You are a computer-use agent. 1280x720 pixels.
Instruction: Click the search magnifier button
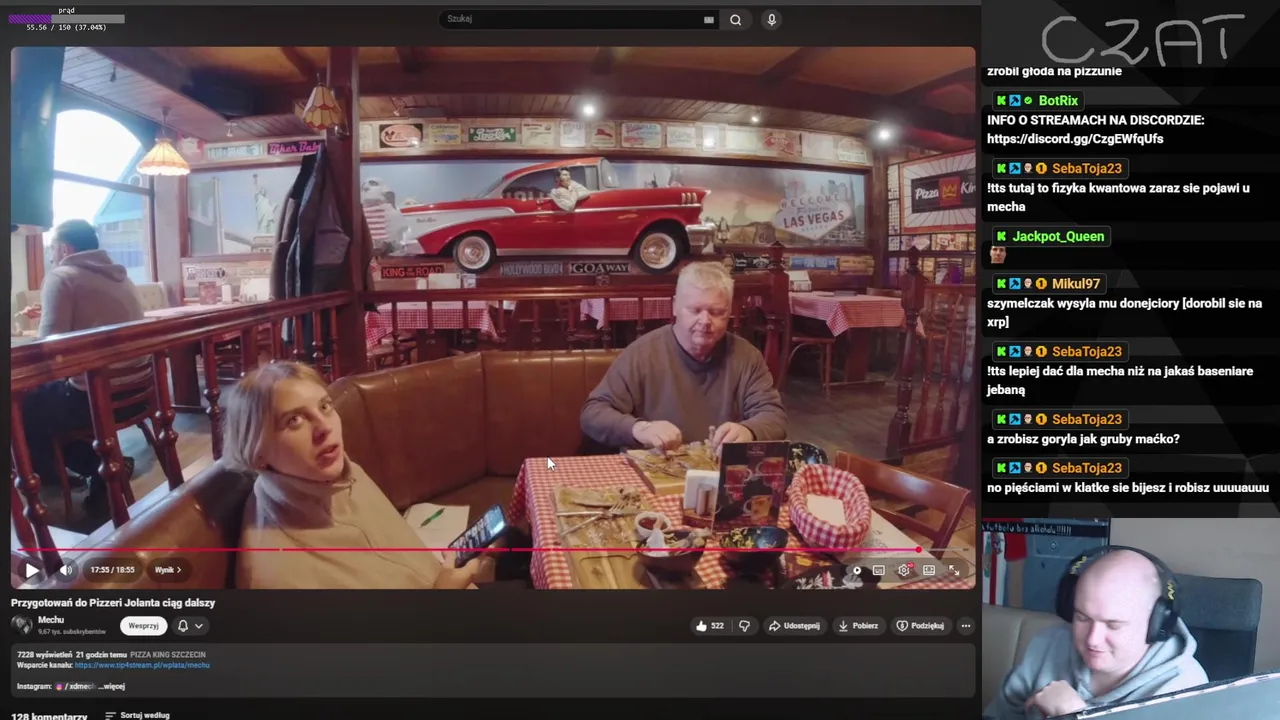(736, 19)
